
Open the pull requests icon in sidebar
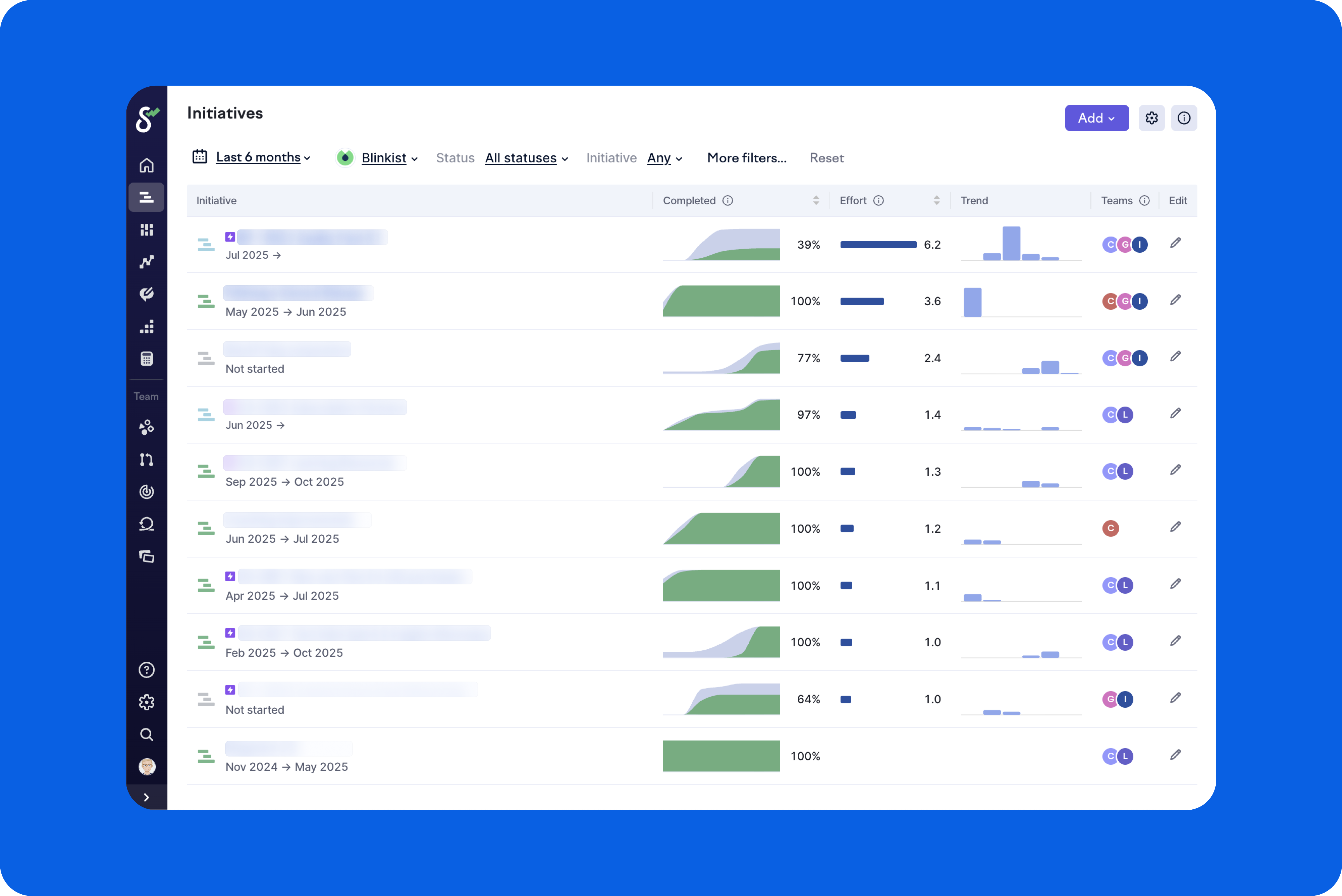146,459
